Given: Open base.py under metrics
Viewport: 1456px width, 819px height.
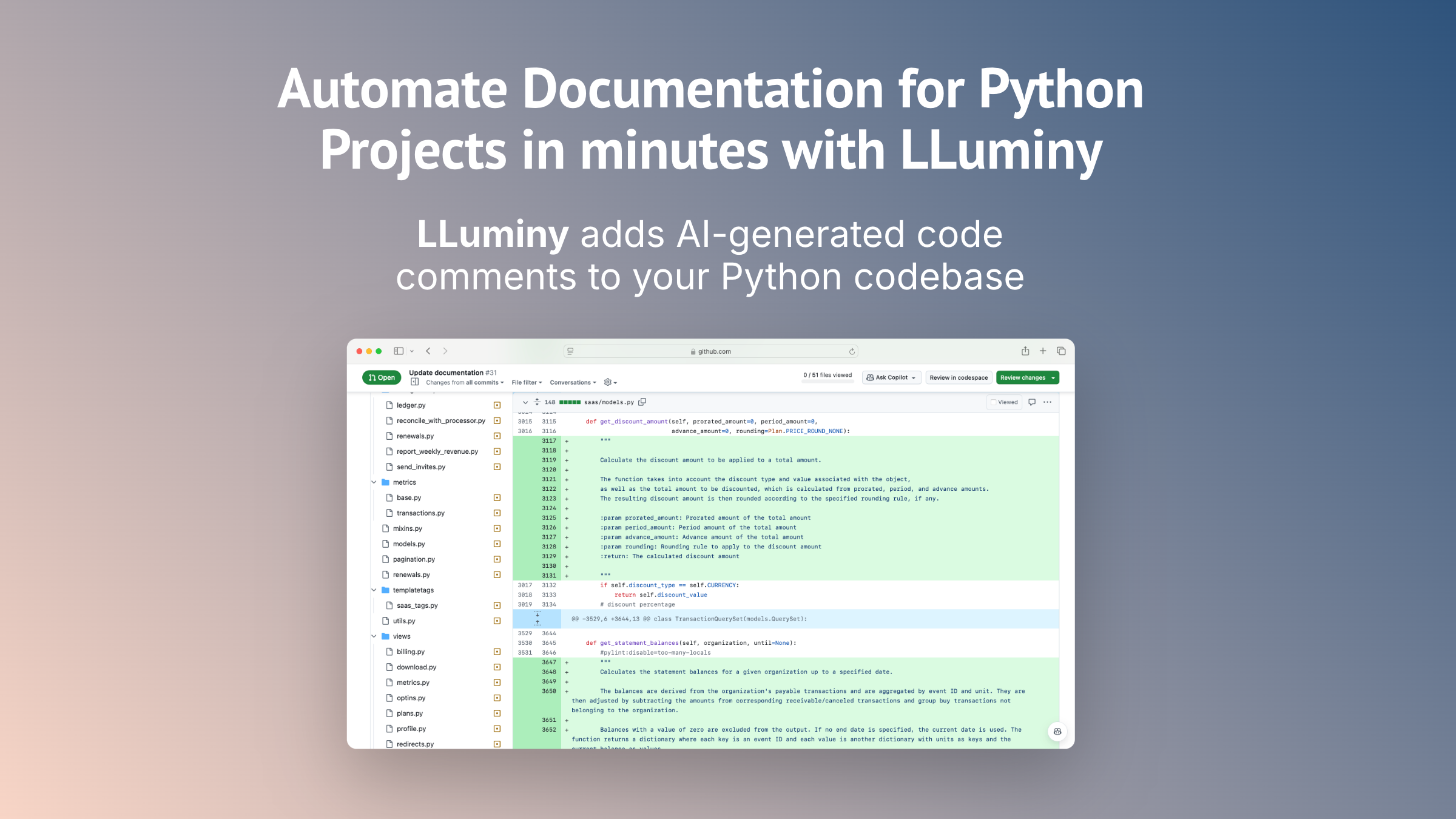Looking at the screenshot, I should pyautogui.click(x=409, y=497).
